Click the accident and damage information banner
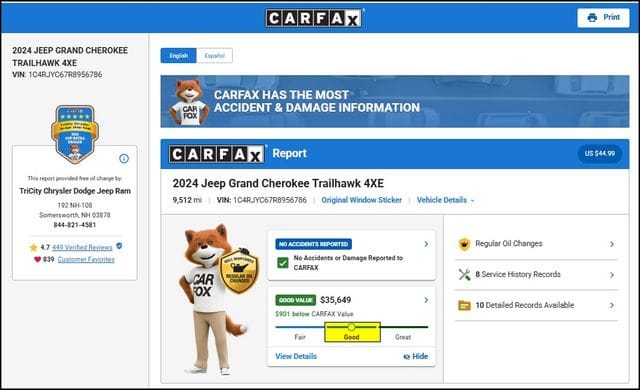This screenshot has width=640, height=390. pyautogui.click(x=395, y=101)
